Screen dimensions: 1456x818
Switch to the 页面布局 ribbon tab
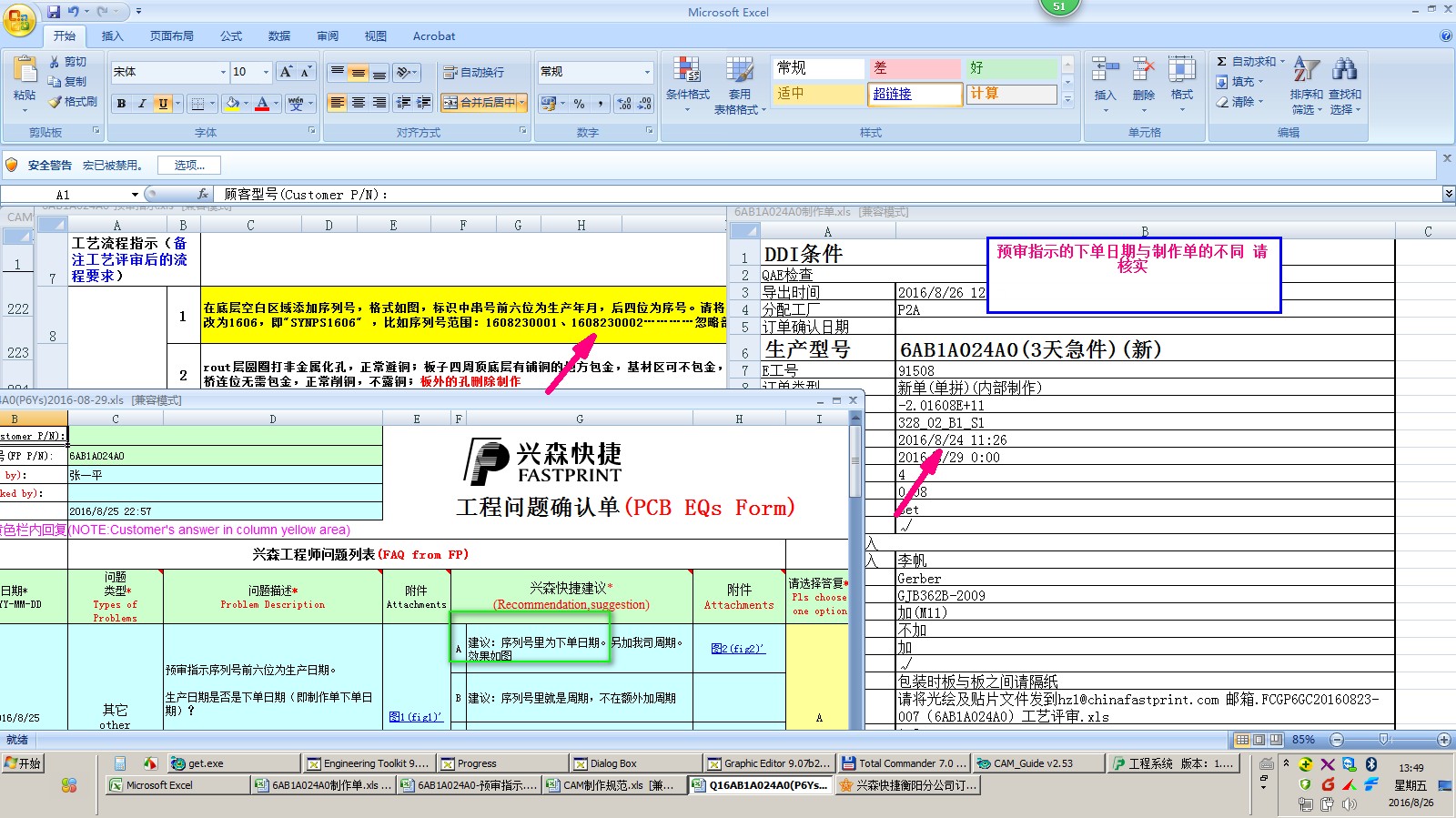[x=172, y=36]
